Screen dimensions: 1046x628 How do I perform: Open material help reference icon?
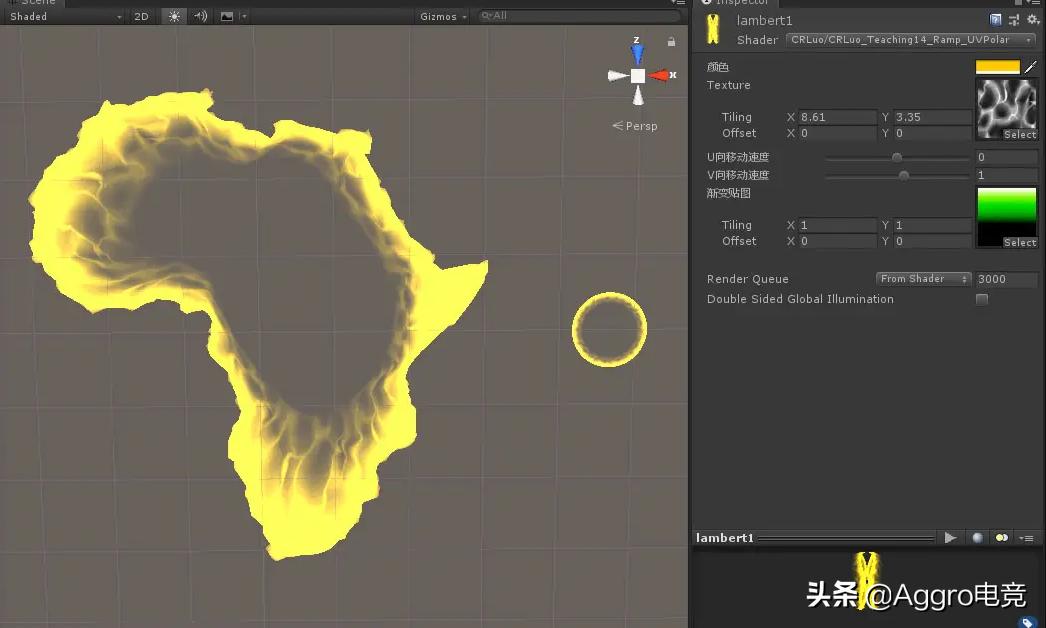click(995, 20)
